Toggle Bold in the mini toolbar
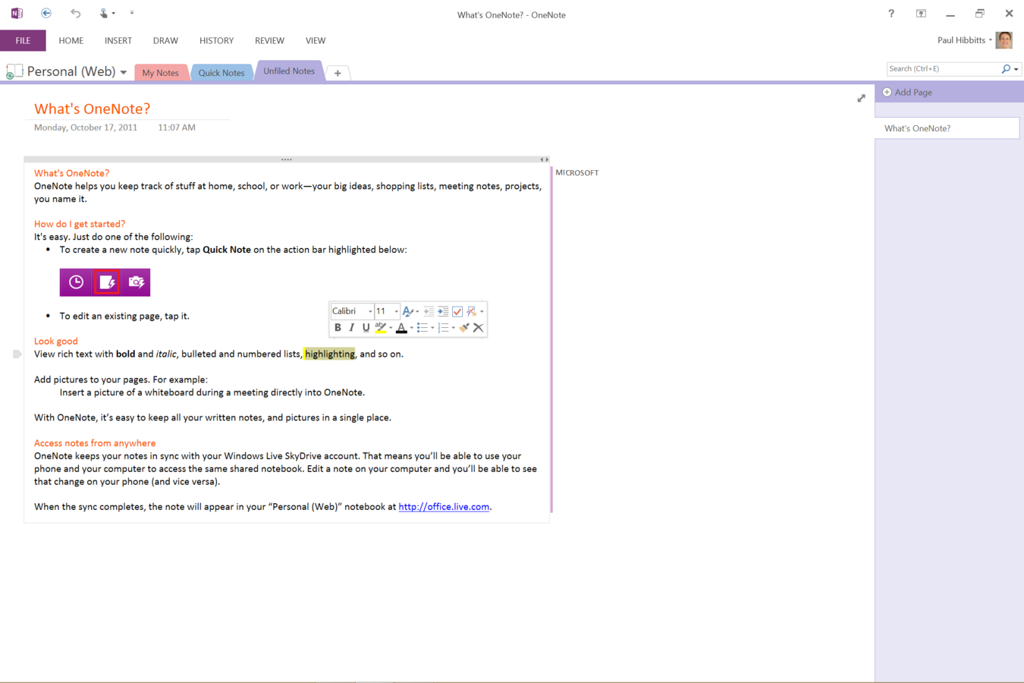 [x=338, y=328]
